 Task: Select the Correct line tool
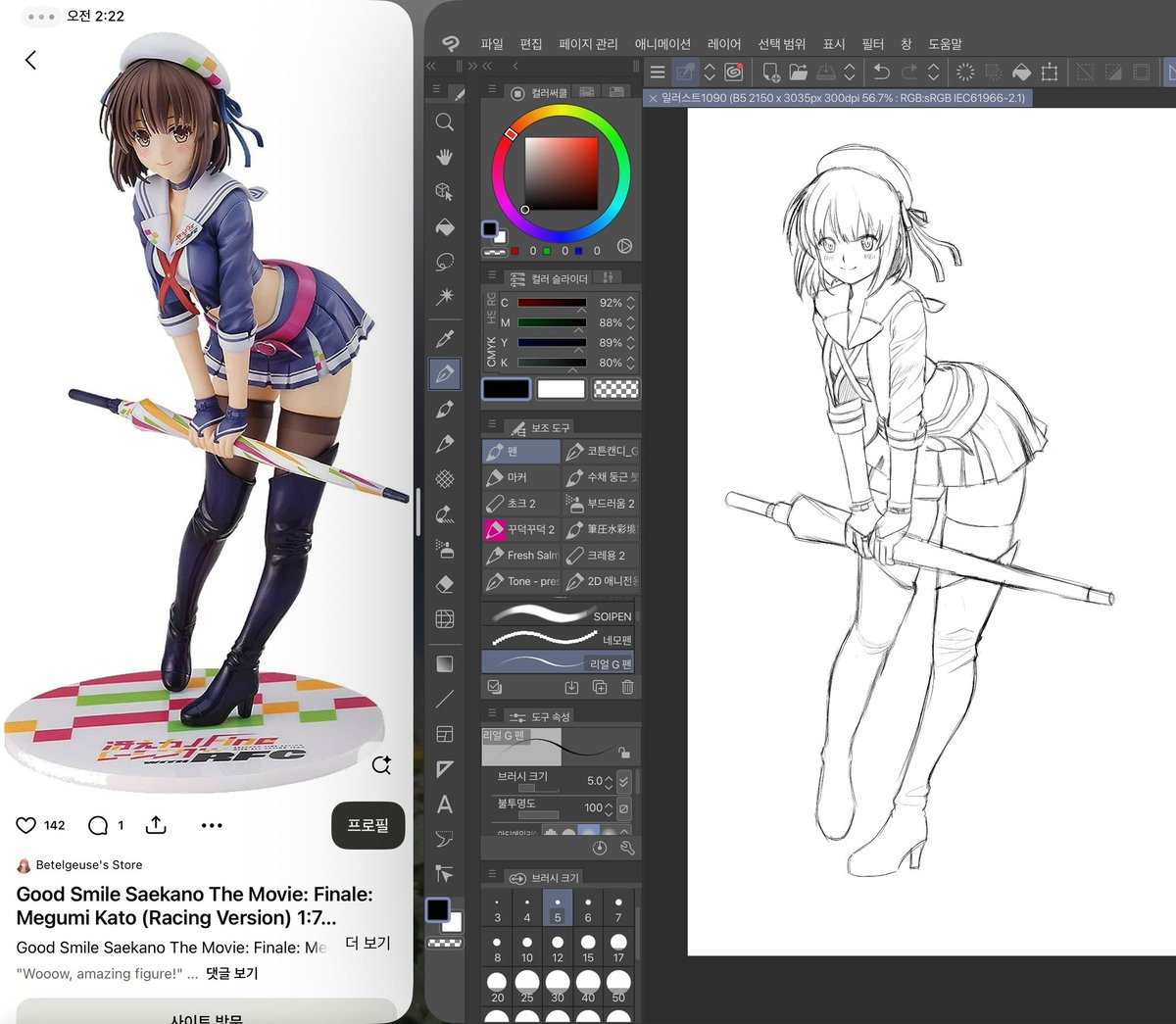tap(444, 873)
